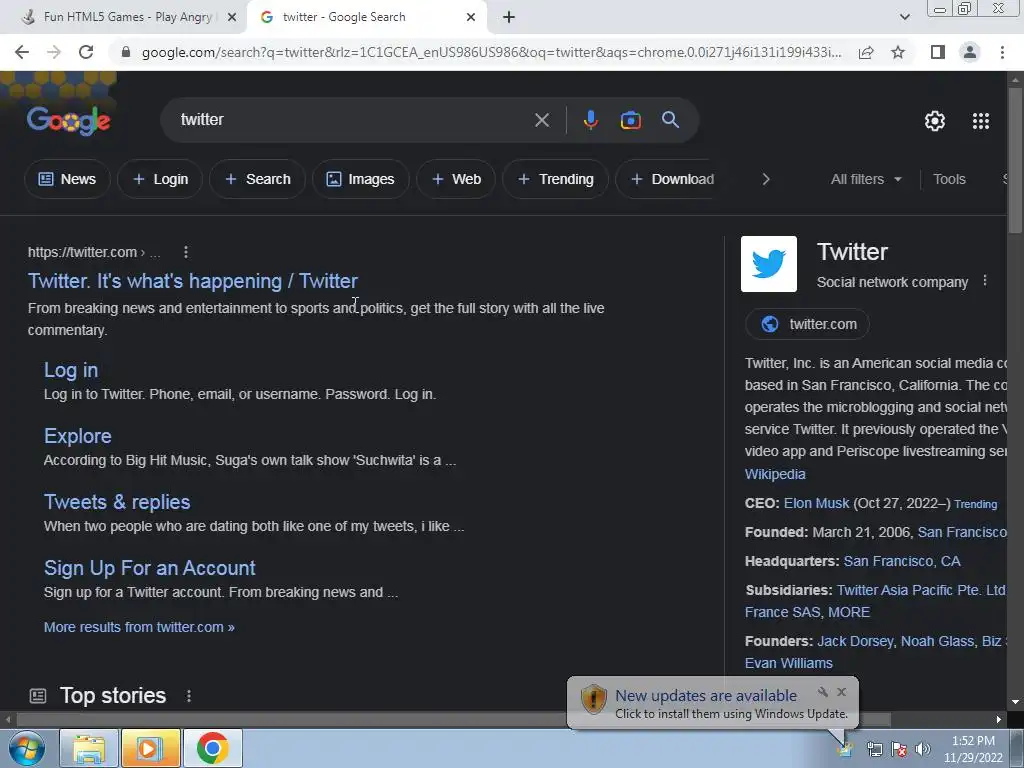Image resolution: width=1024 pixels, height=768 pixels.
Task: Open options dots next to Top stories
Action: click(x=189, y=696)
